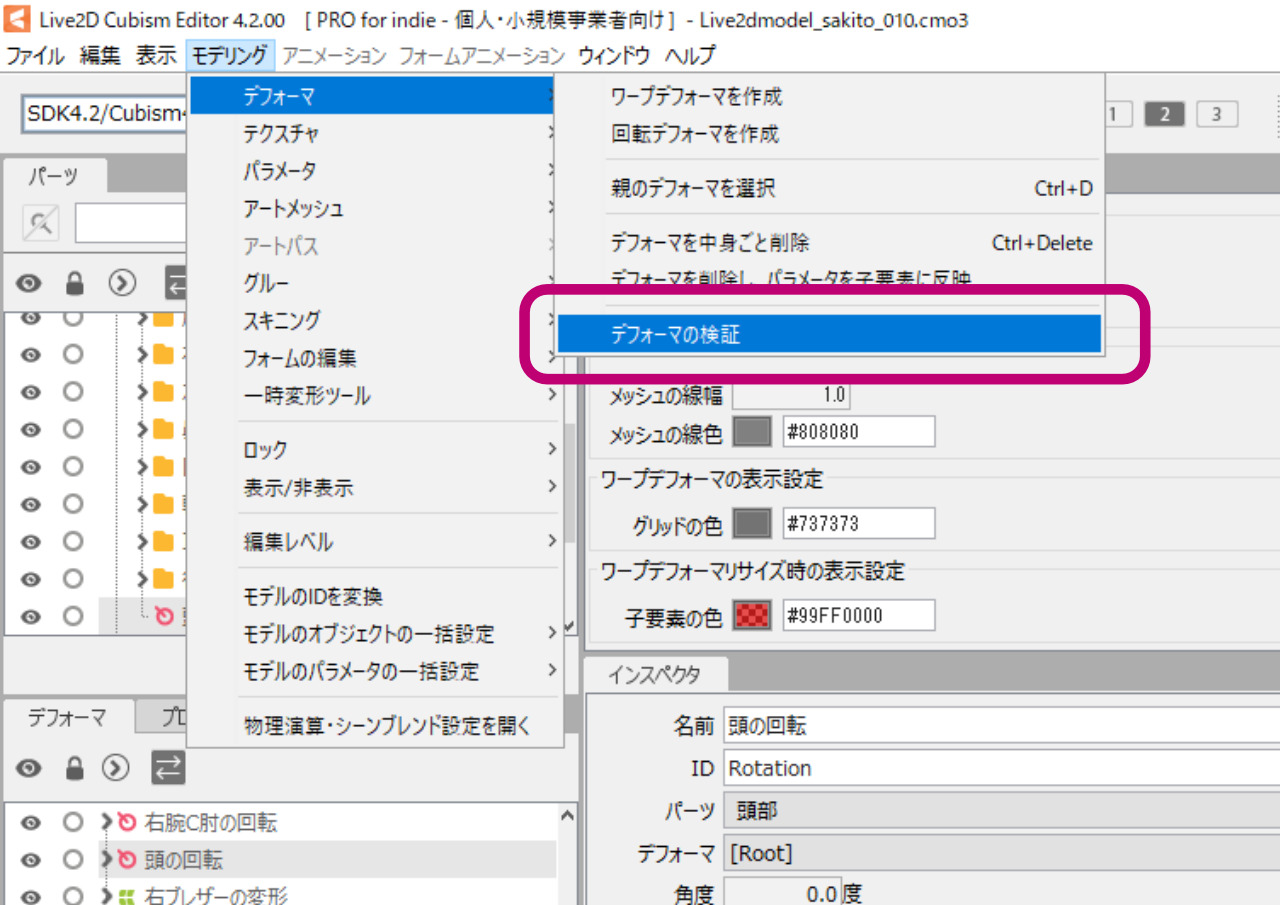Image resolution: width=1280 pixels, height=905 pixels.
Task: Expand the folder directly above the rotation deformer row in パーツ
Action: (x=143, y=579)
